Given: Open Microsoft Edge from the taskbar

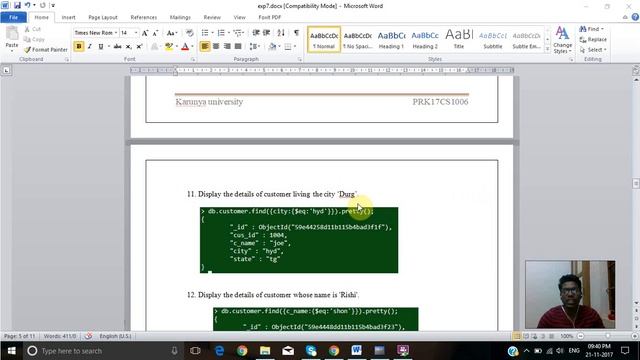Looking at the screenshot, I should [220, 351].
